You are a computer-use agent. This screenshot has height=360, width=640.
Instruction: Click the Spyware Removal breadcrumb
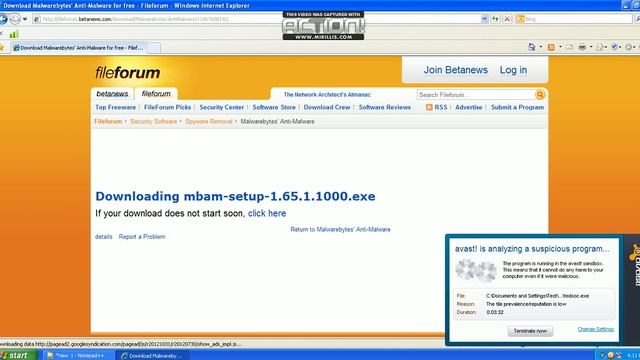pos(209,122)
